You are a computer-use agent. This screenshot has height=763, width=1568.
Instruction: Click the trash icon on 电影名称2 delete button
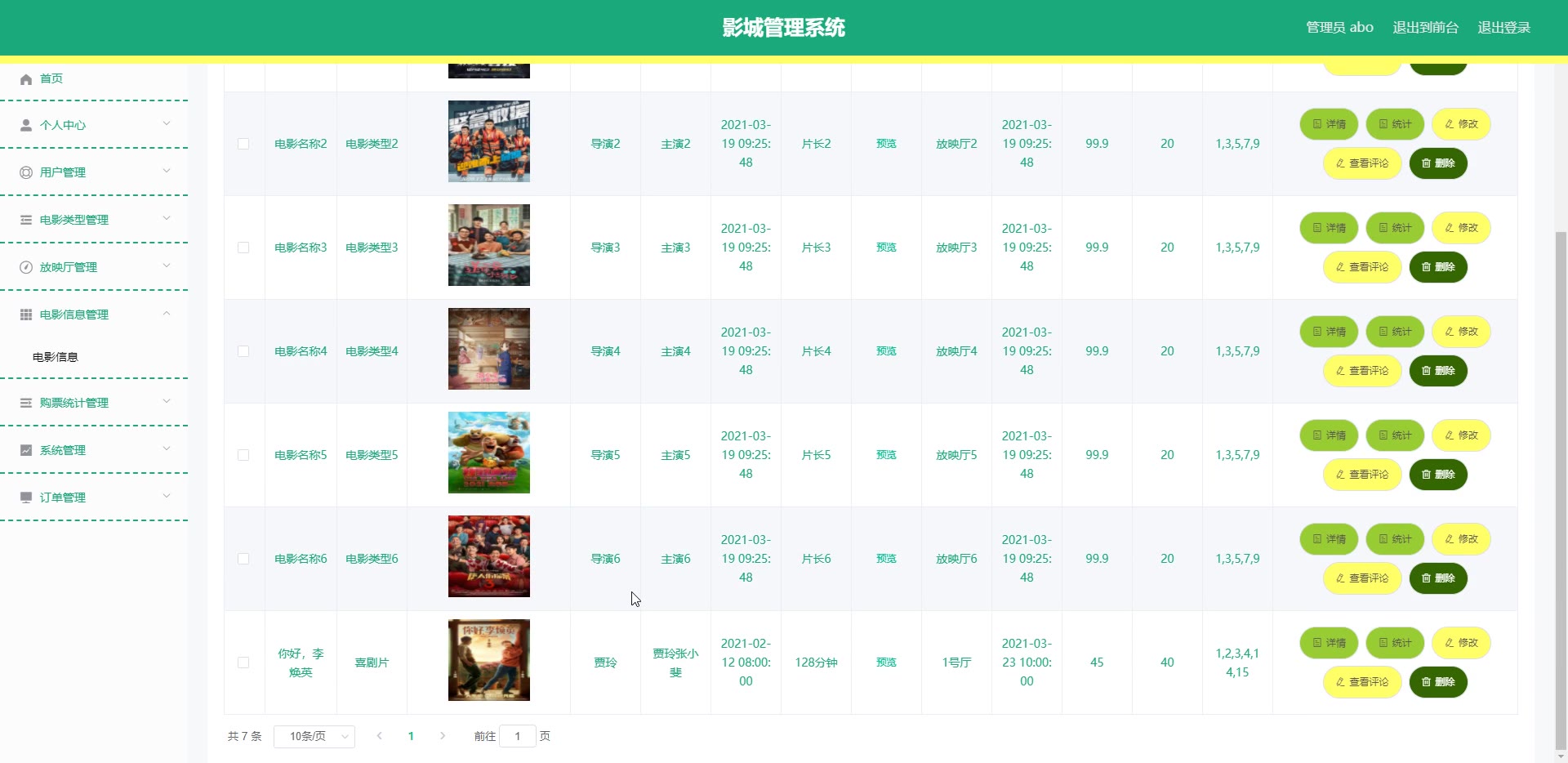pos(1427,163)
